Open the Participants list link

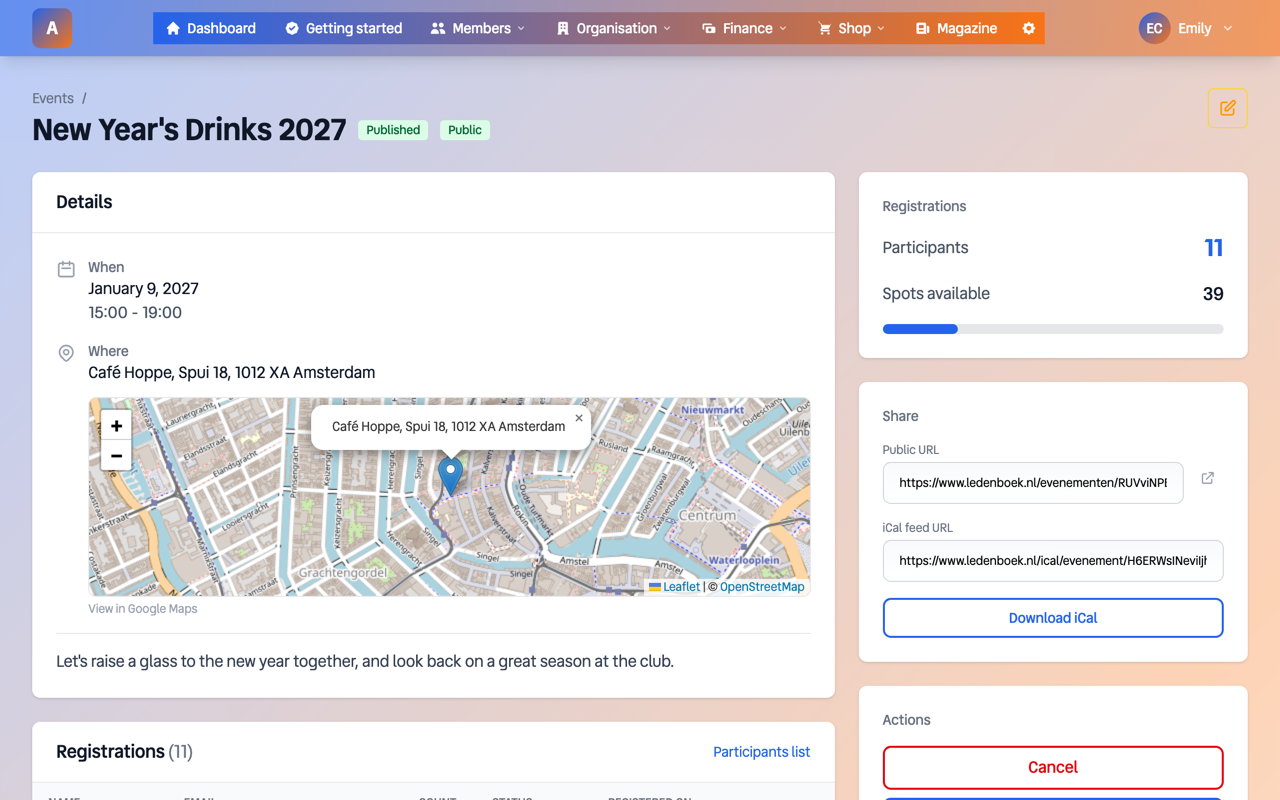point(761,752)
